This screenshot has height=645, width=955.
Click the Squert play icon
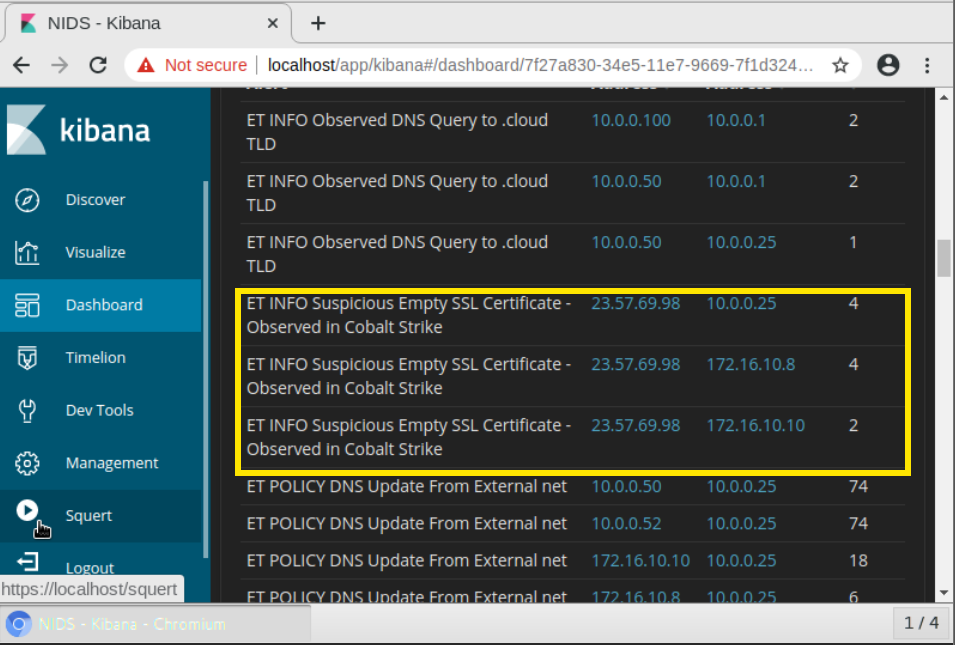coord(27,510)
